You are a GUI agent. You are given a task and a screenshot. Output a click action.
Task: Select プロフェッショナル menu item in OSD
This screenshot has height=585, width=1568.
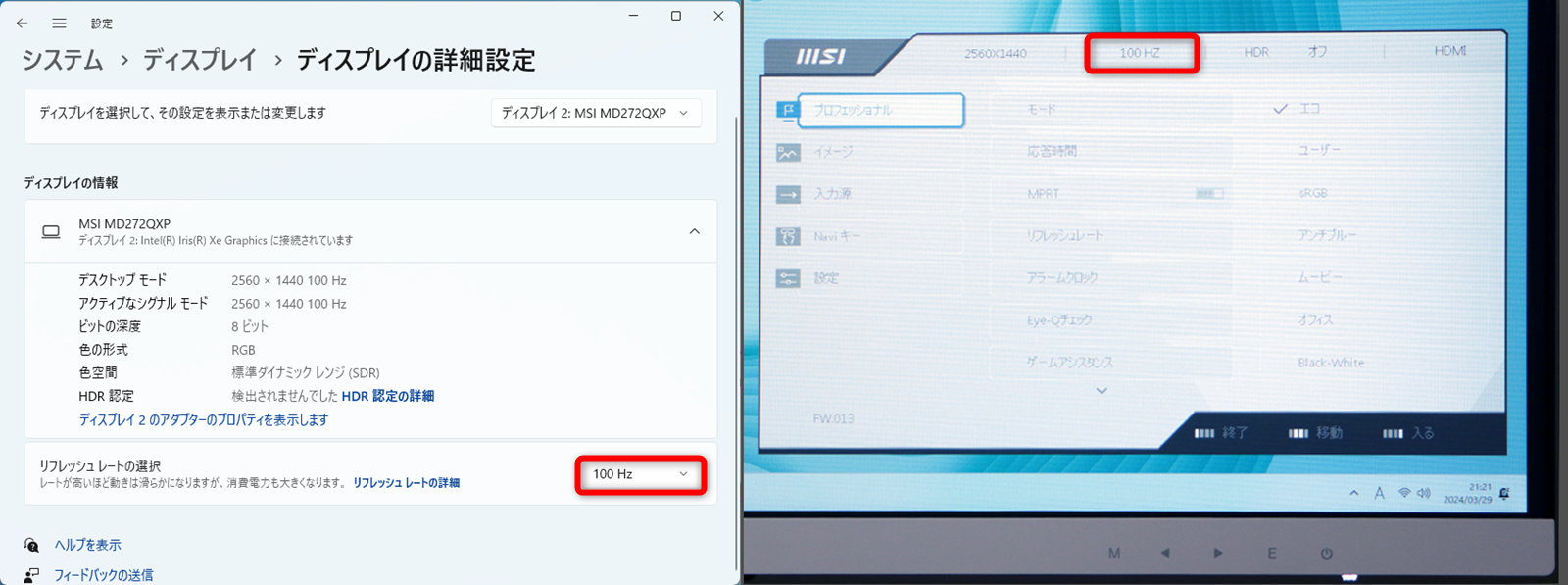pyautogui.click(x=881, y=110)
